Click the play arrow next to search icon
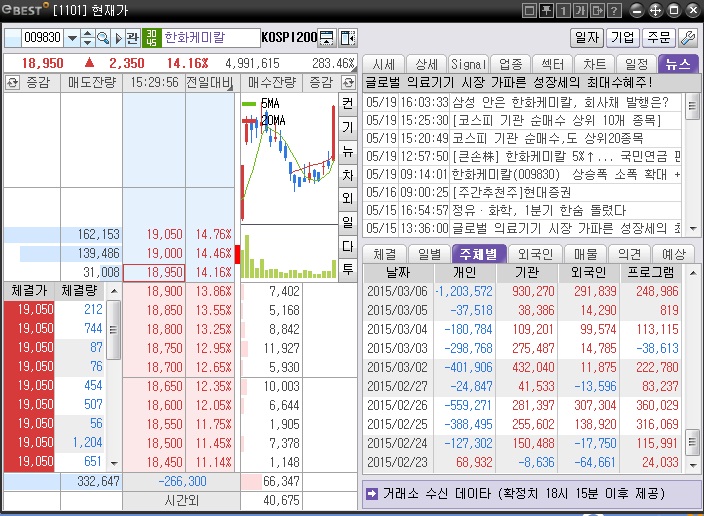This screenshot has height=516, width=704. 118,38
